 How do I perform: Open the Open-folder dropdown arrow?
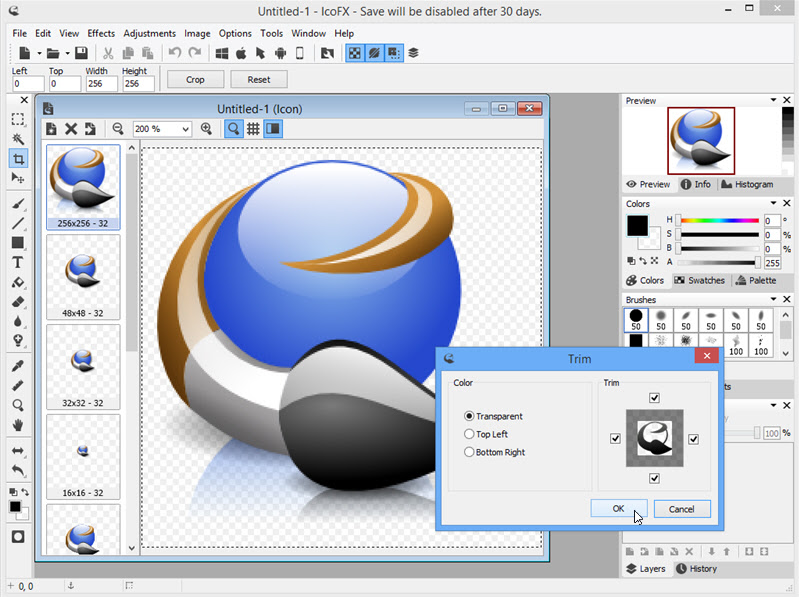coord(67,53)
